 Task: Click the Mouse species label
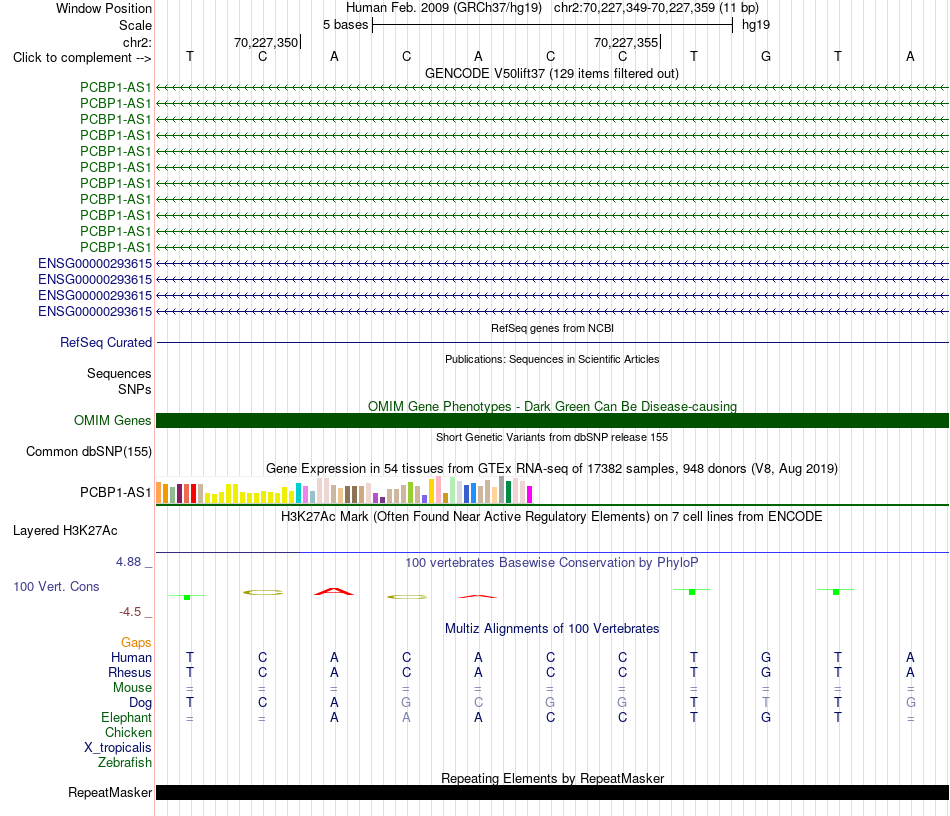coord(132,688)
